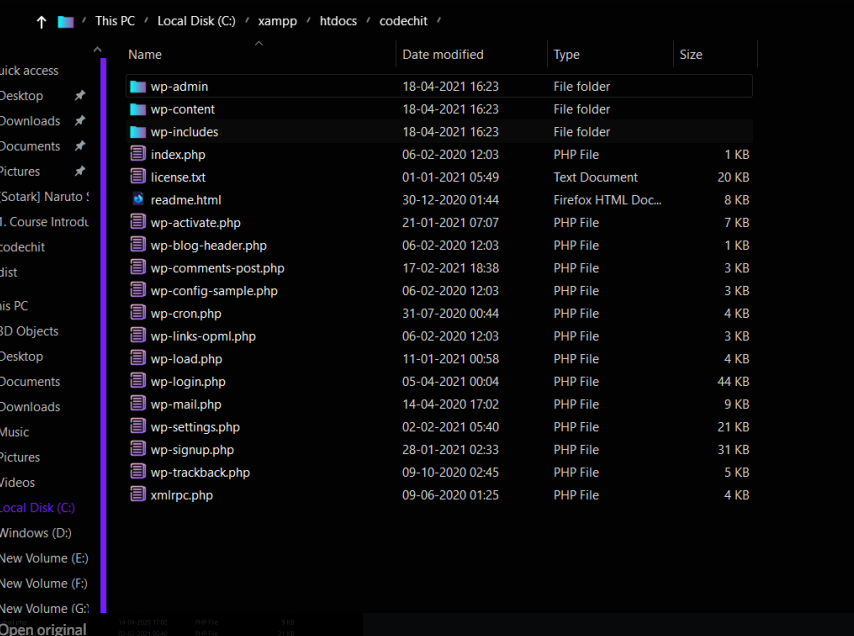Click the pin icon beside quick-access Pictures
854x636 pixels.
(80, 172)
